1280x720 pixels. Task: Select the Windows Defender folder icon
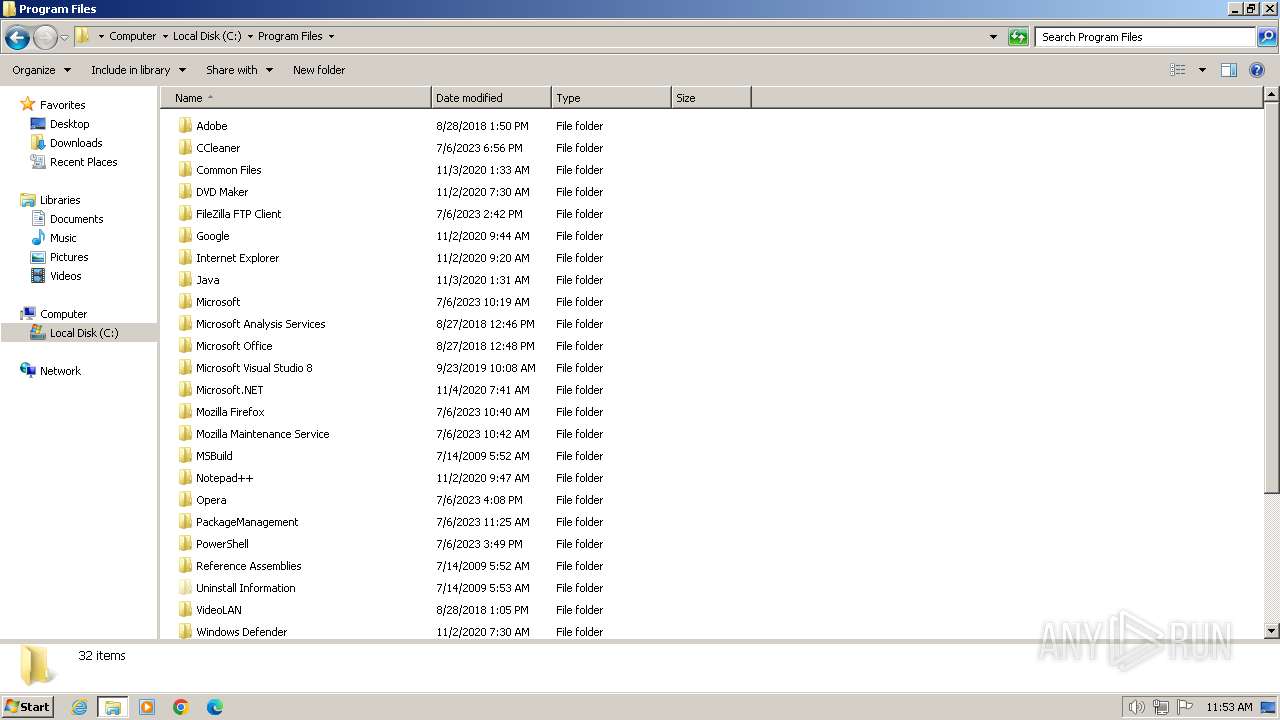click(185, 632)
